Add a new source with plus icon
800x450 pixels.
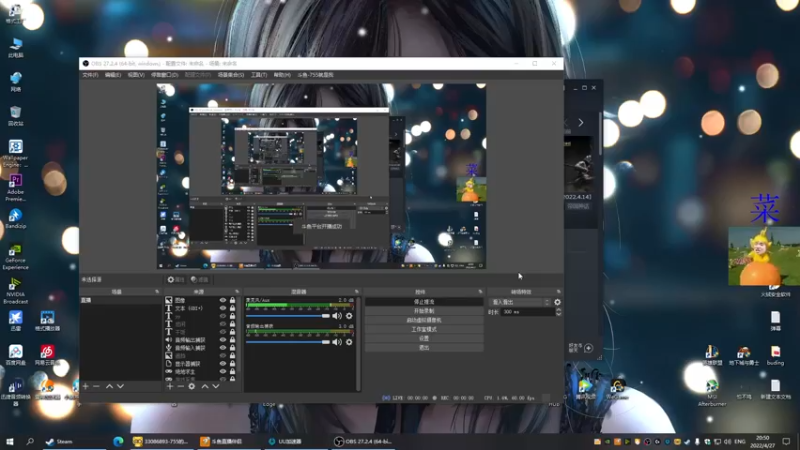(170, 386)
